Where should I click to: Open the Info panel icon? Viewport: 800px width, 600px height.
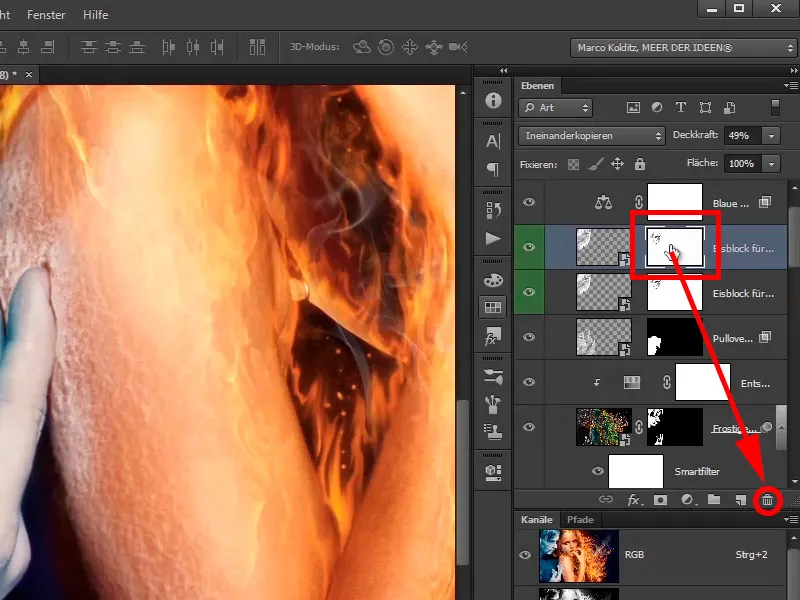pyautogui.click(x=493, y=101)
